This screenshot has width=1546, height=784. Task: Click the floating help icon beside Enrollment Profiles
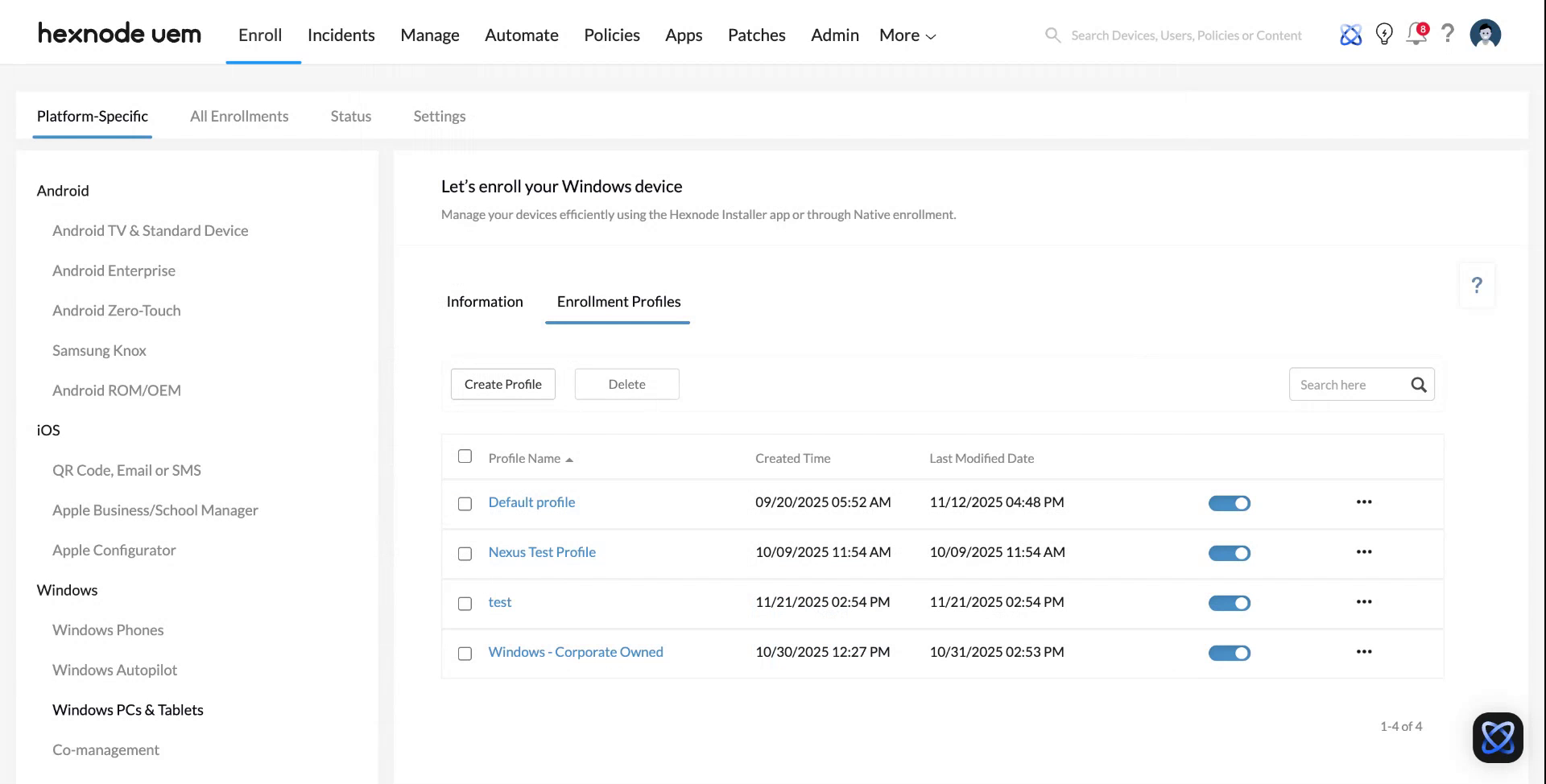pyautogui.click(x=1477, y=285)
